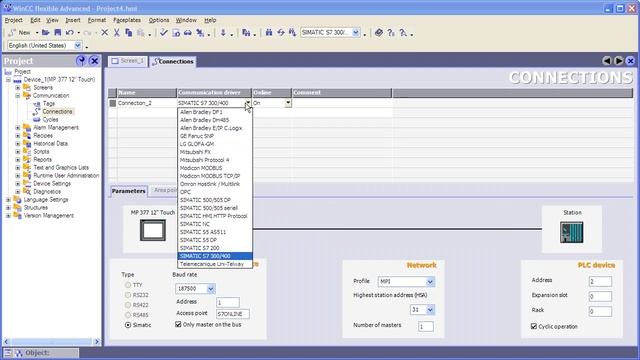Image resolution: width=640 pixels, height=360 pixels.
Task: Select the RS485 type radio button
Action: point(128,315)
